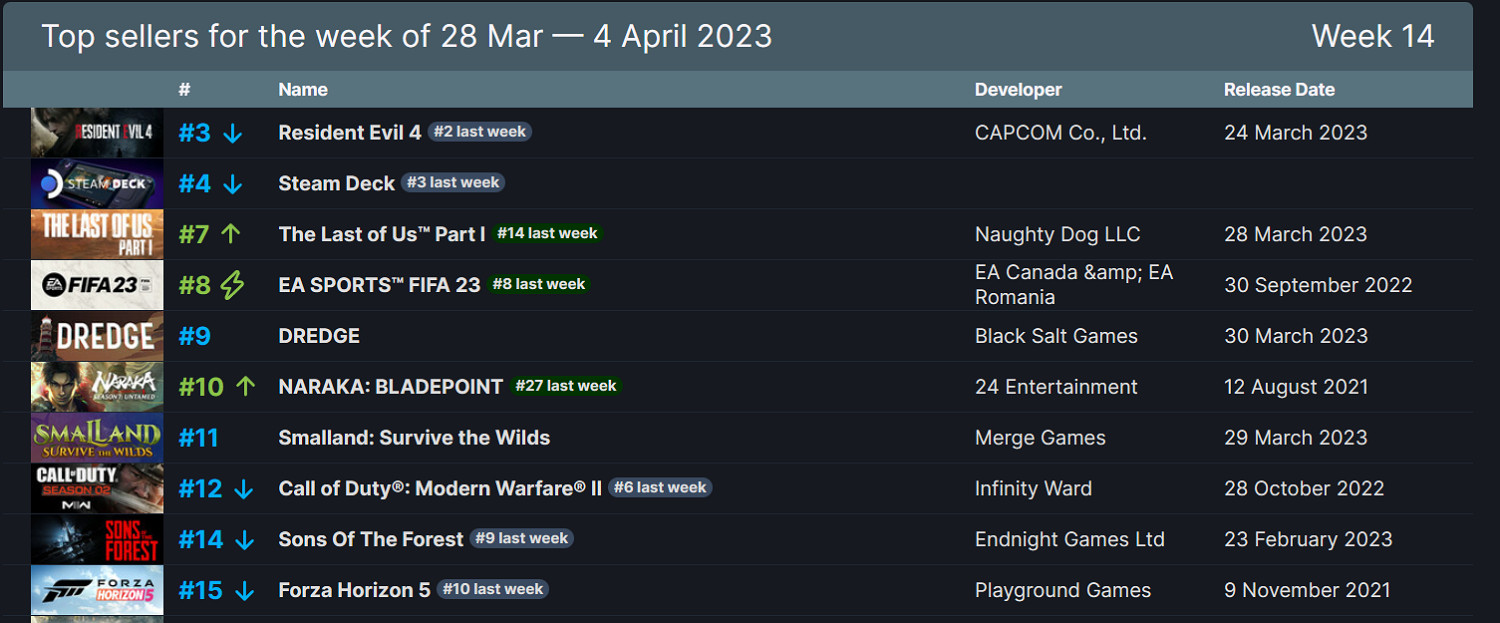Click the lightning bolt icon beside #8
The image size is (1500, 623).
click(232, 286)
